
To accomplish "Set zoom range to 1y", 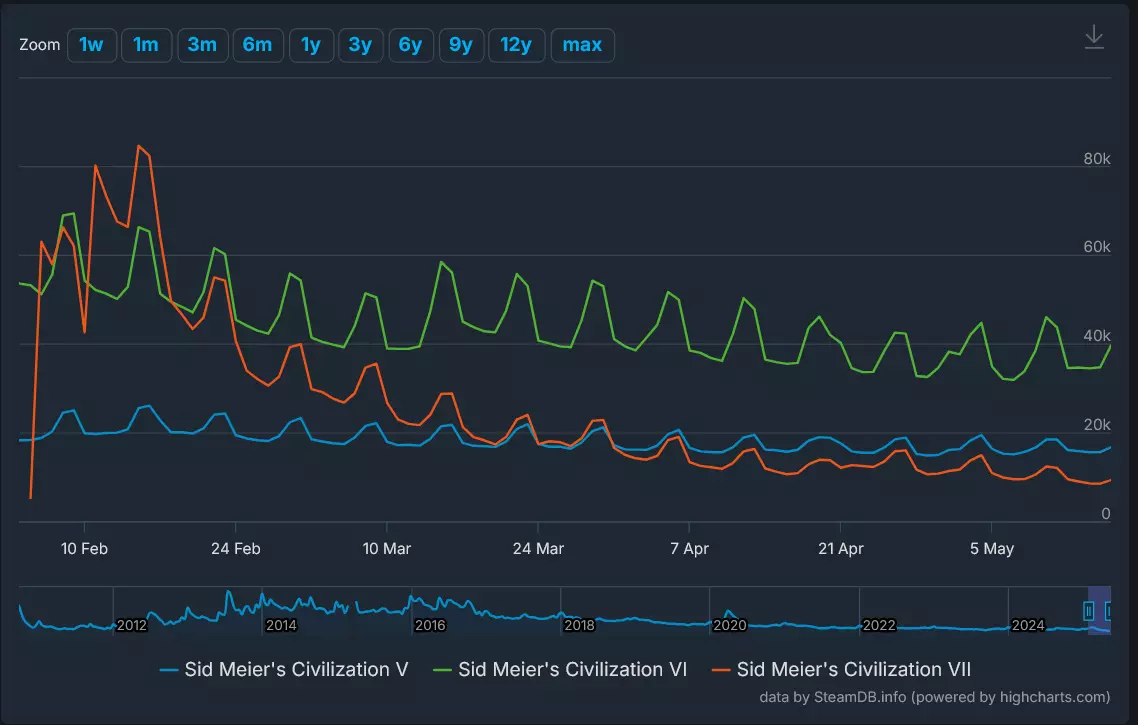I will click(x=311, y=45).
